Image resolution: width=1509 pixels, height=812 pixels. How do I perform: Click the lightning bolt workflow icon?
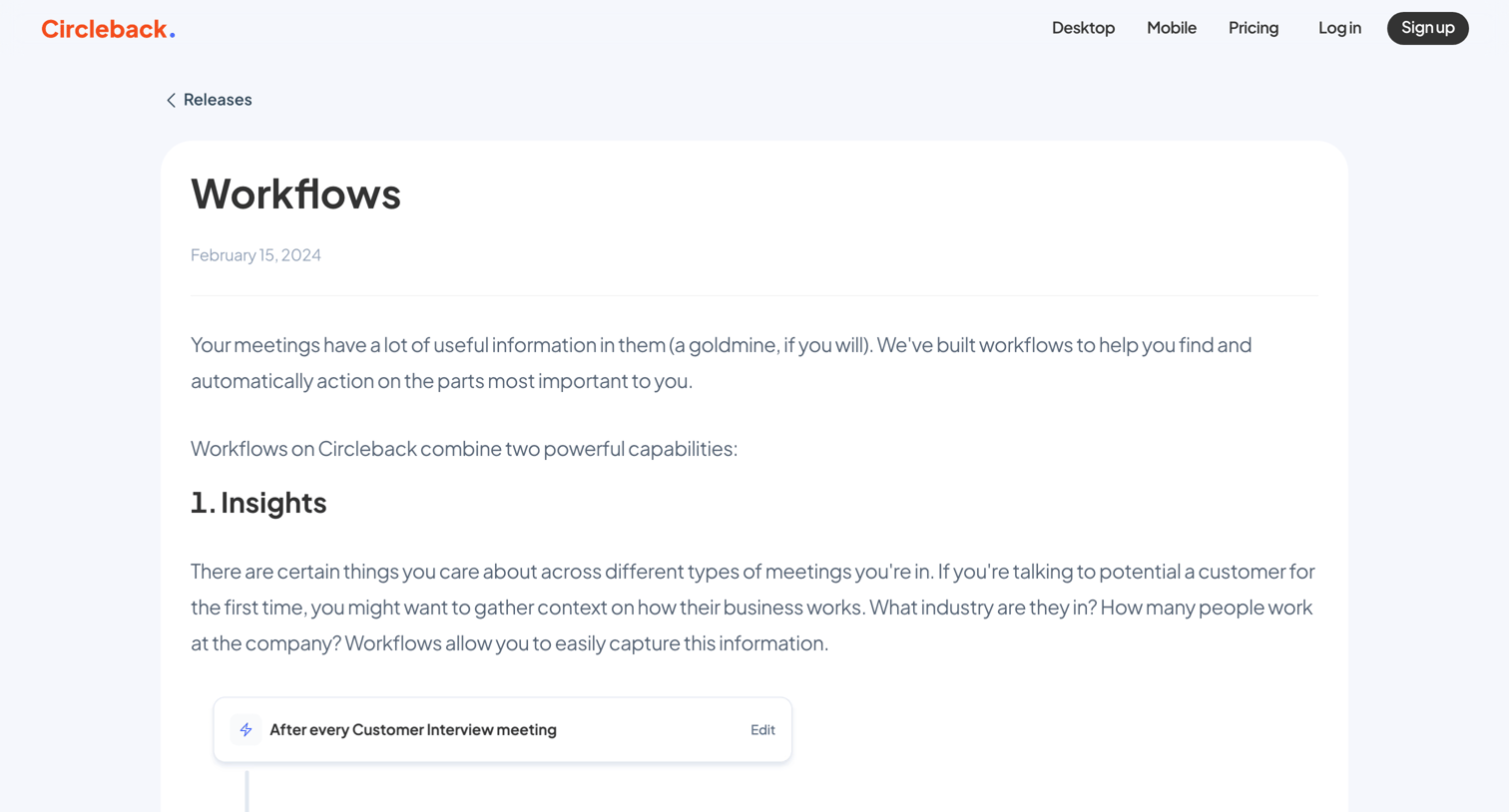[x=246, y=729]
